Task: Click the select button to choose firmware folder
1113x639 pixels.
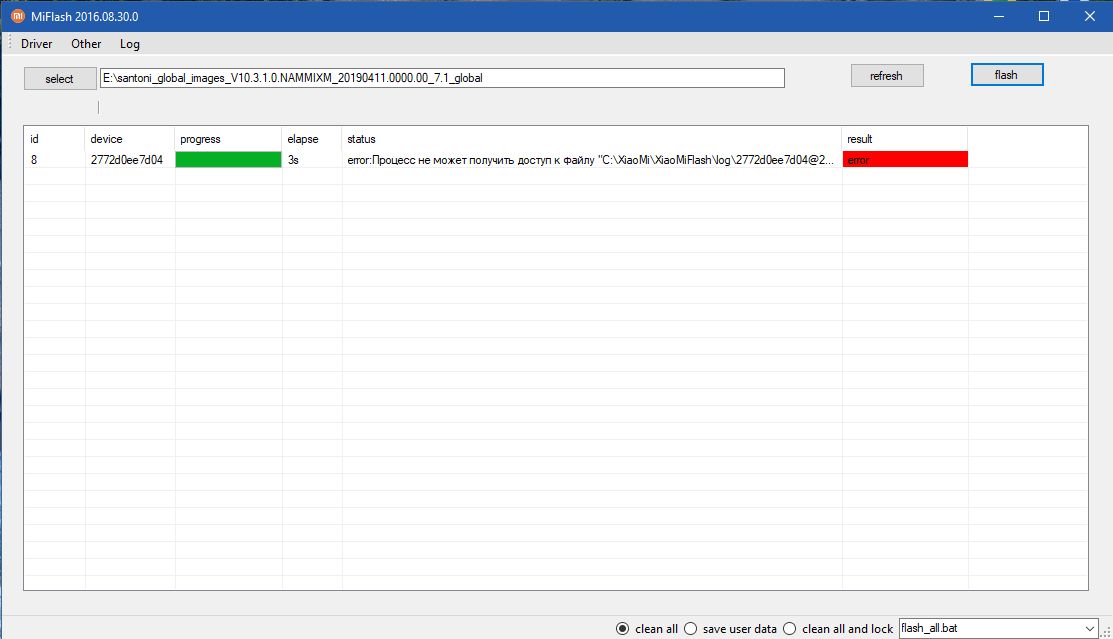Action: tap(60, 79)
